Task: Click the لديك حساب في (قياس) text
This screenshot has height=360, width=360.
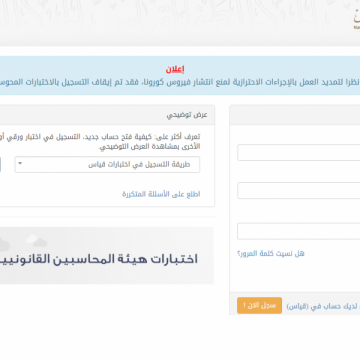Action: 323,306
